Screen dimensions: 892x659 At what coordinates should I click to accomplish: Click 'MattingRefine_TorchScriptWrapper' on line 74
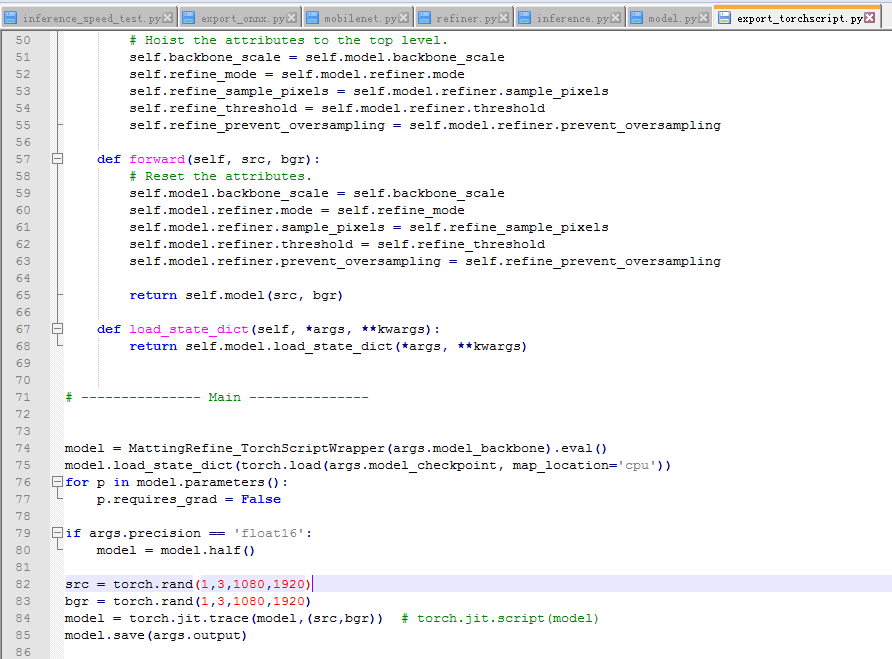tap(257, 448)
